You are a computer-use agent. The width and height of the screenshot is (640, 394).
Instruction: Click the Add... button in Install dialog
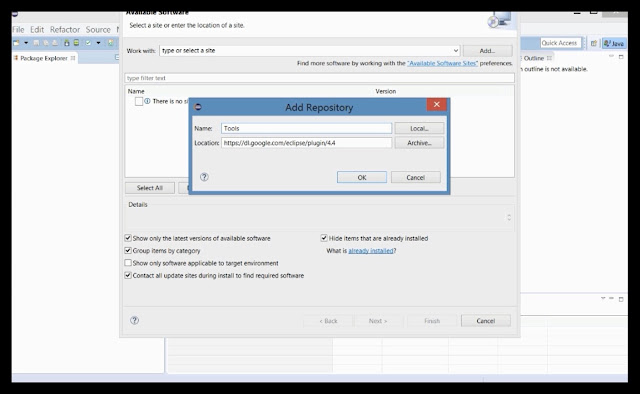[x=487, y=51]
